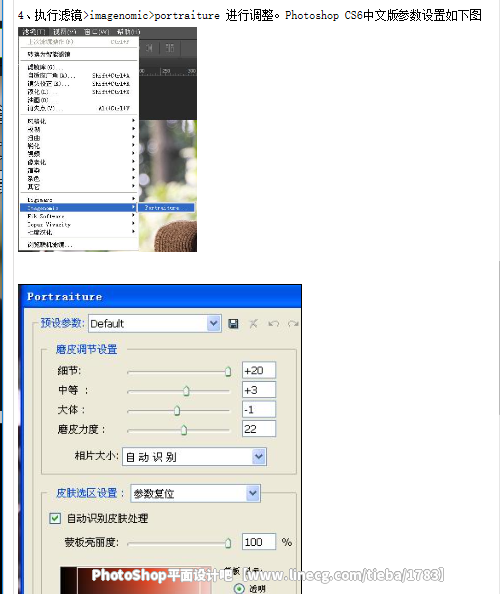Click the 皮肤选区设置 label

click(x=90, y=493)
